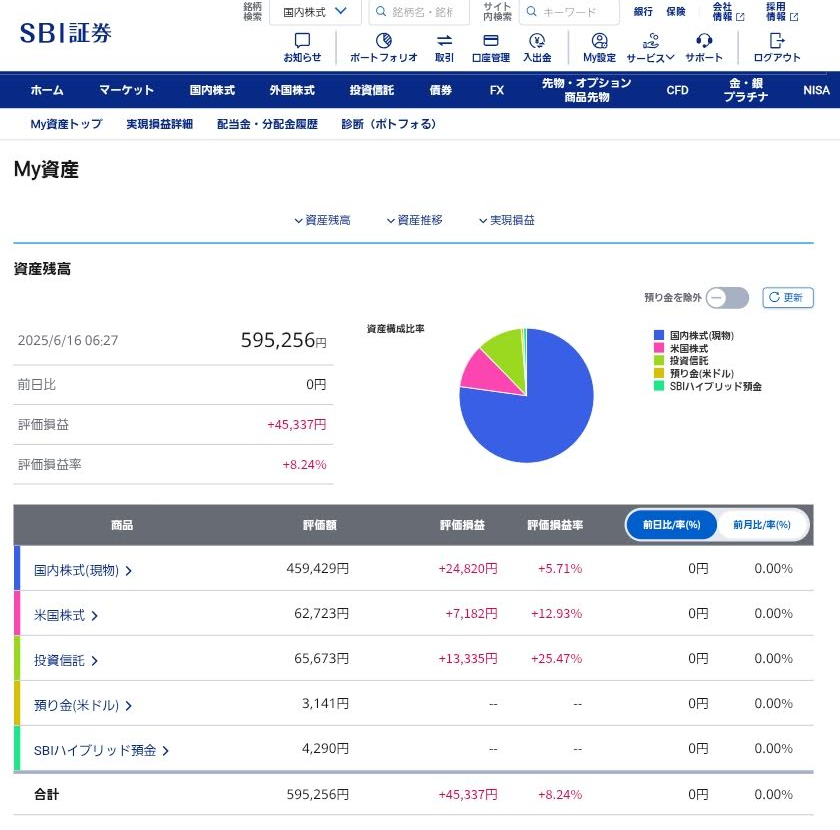Open the 入出金 deposit/withdrawal icon
Viewport: 840px width, 830px height.
pyautogui.click(x=537, y=41)
